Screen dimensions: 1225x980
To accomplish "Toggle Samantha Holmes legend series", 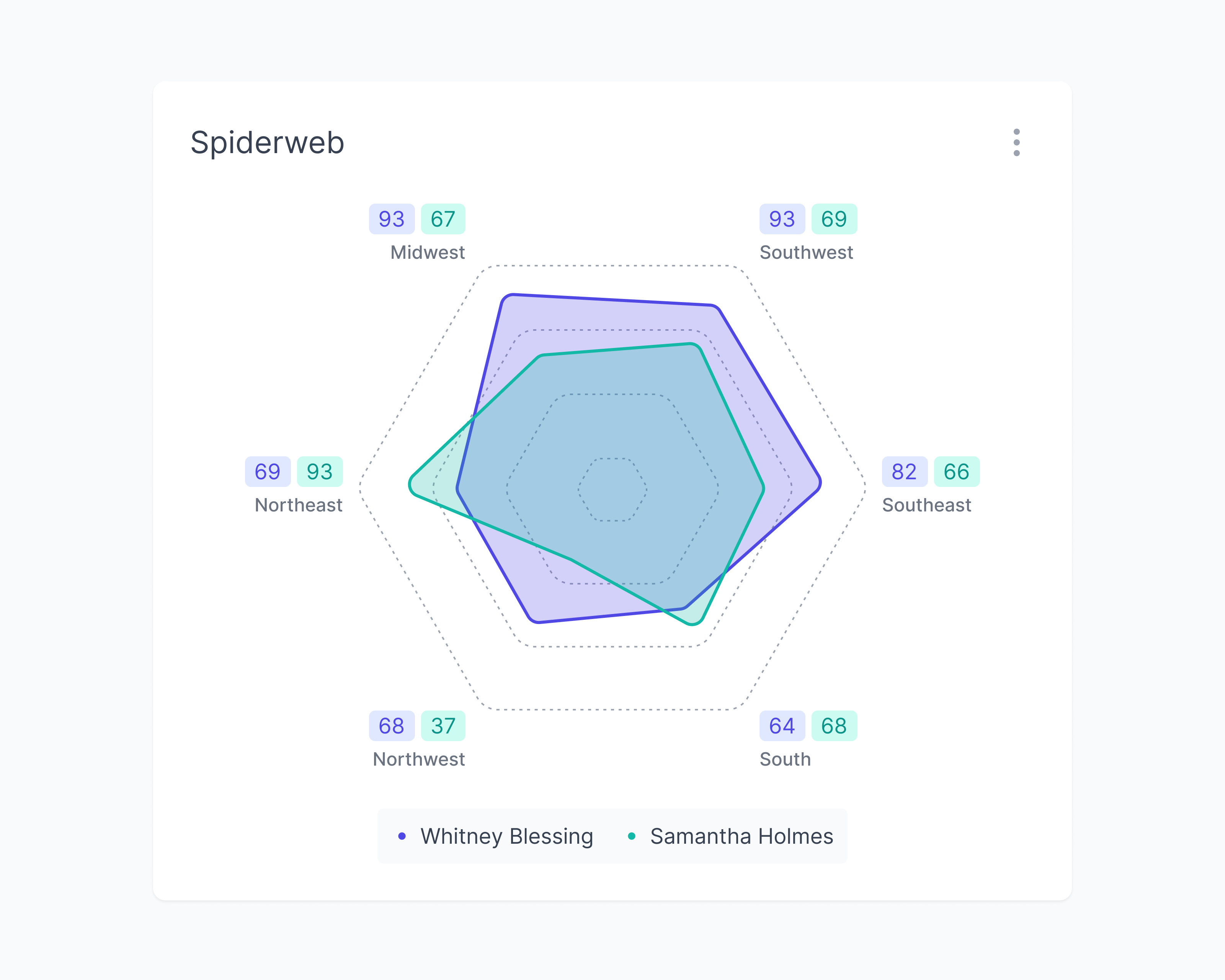I will point(741,836).
